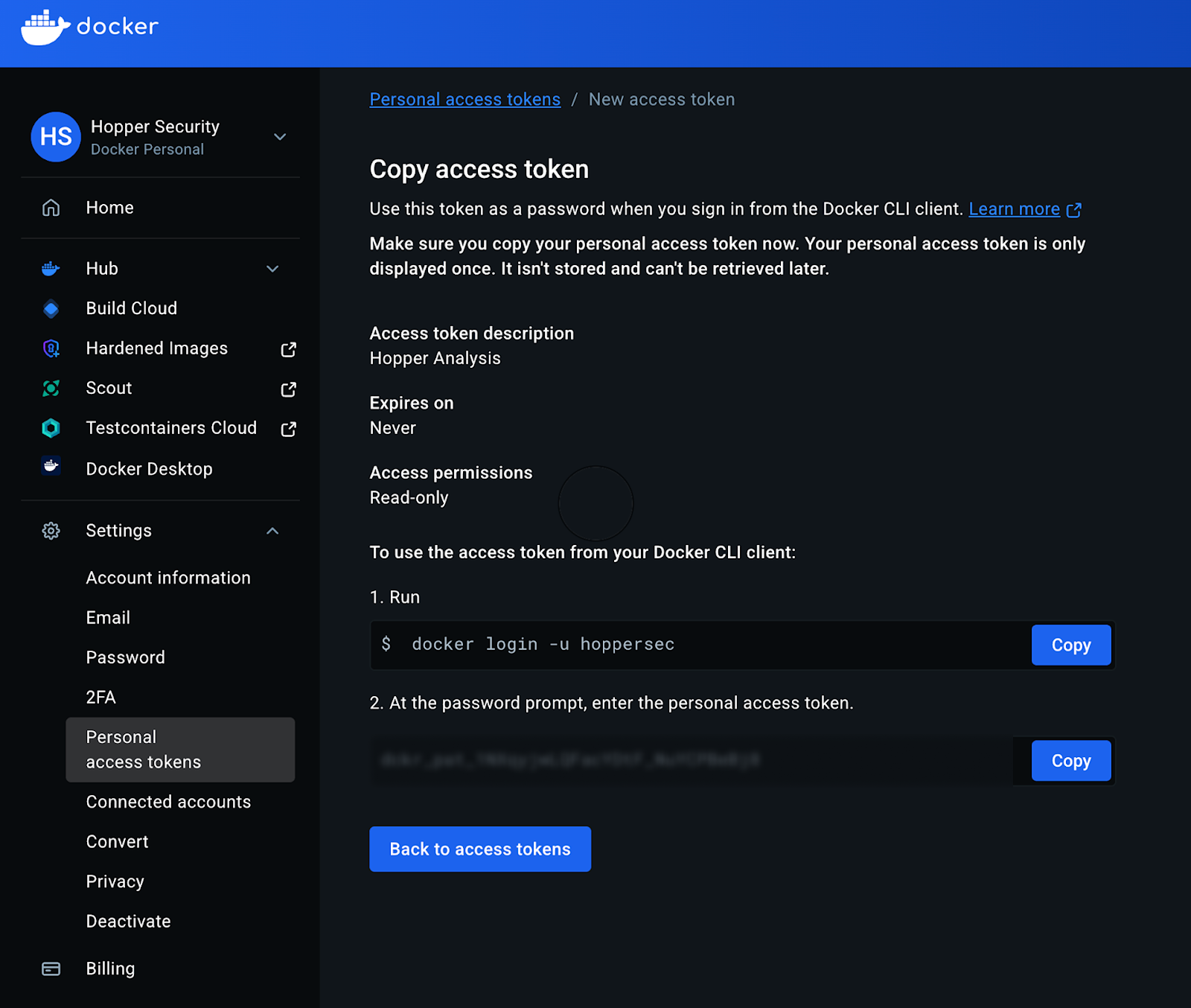Screen dimensions: 1191x1008
Task: Click the Hopper Analysis description text
Action: click(x=435, y=358)
